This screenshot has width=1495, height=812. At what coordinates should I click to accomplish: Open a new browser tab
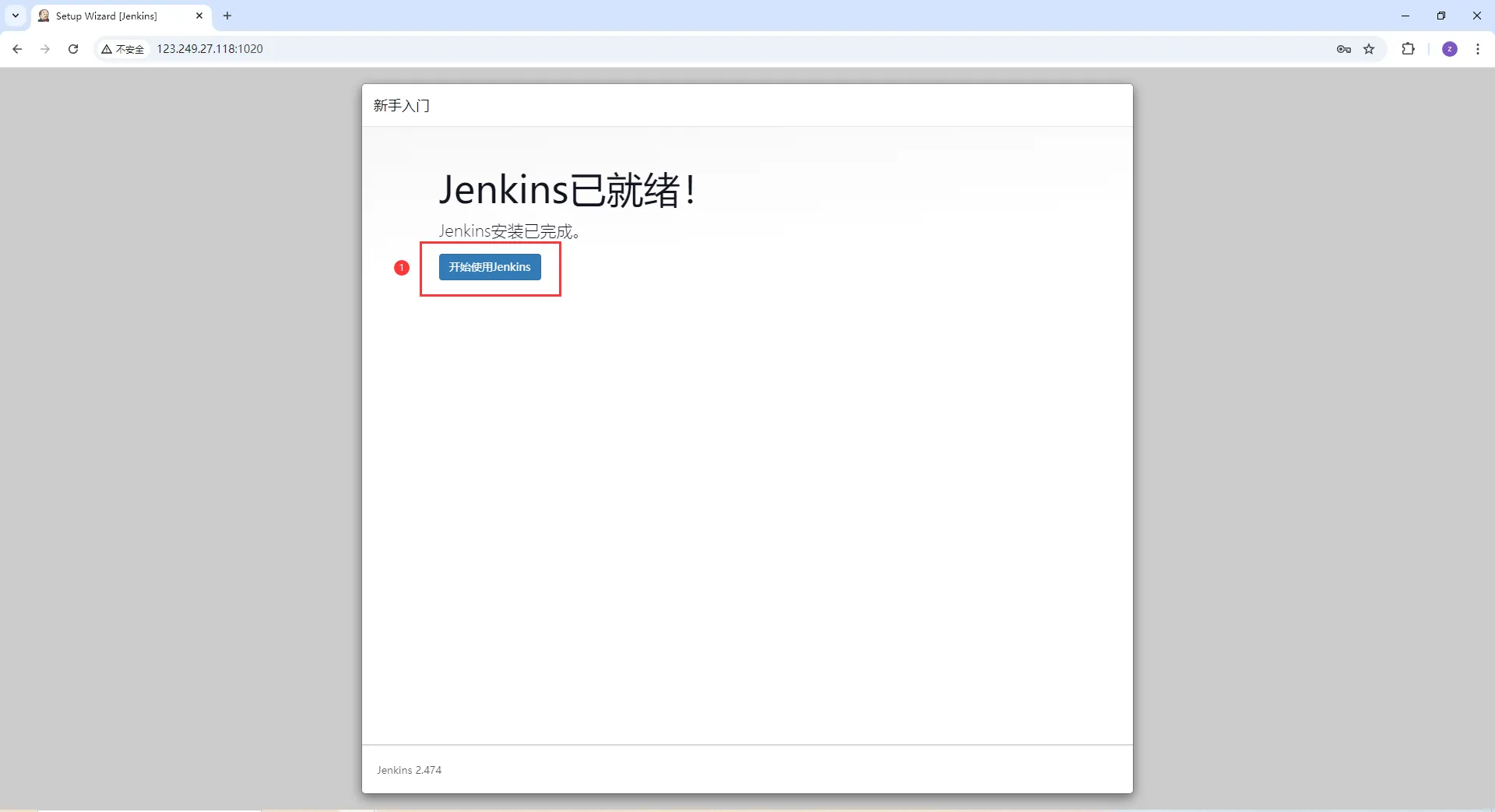227,16
